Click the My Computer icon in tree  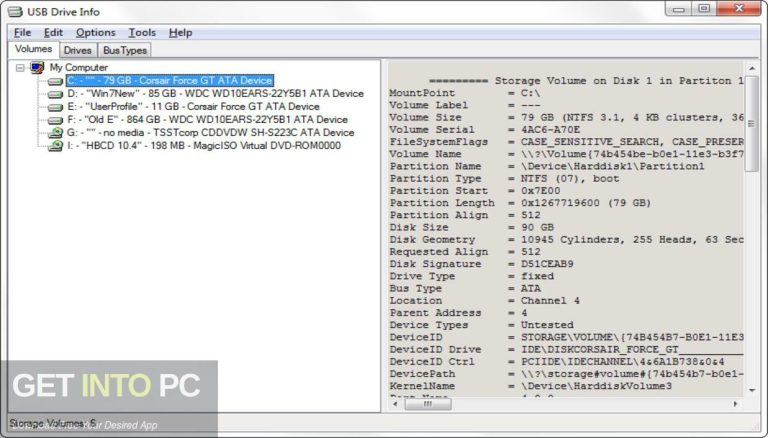click(37, 67)
